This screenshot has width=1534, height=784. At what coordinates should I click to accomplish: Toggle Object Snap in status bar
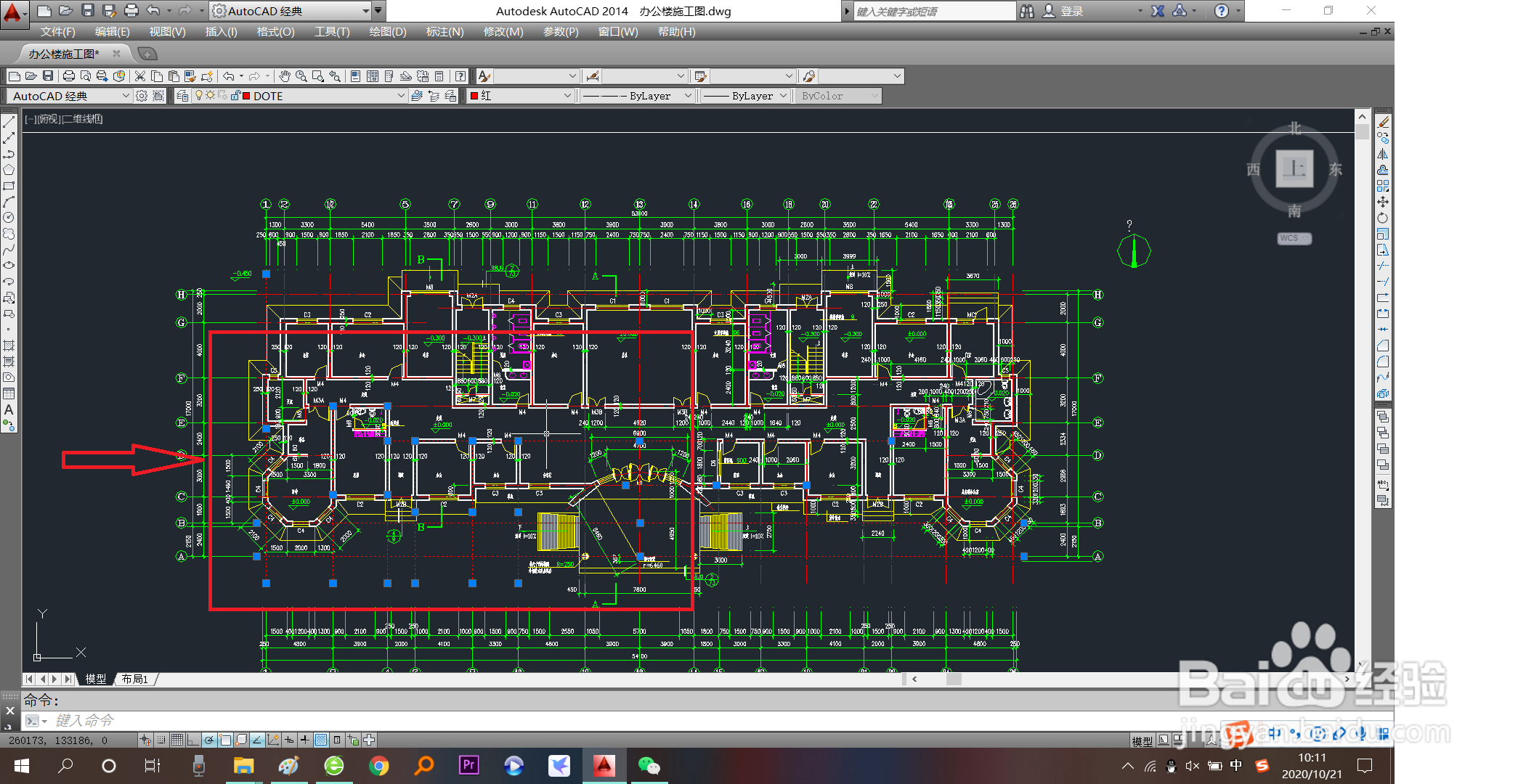pyautogui.click(x=225, y=740)
